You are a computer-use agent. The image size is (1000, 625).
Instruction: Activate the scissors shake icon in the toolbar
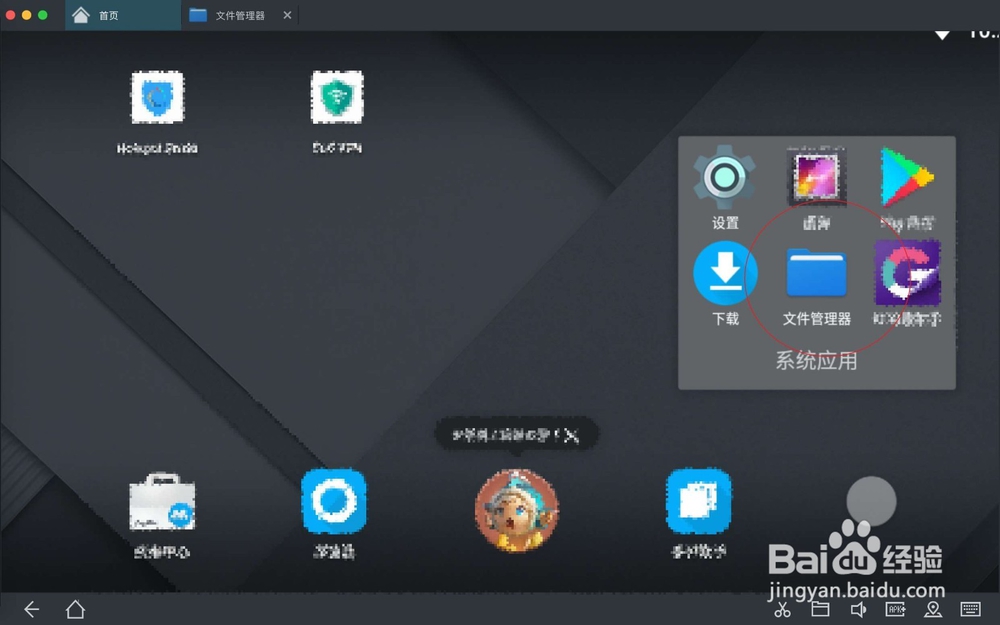[785, 610]
